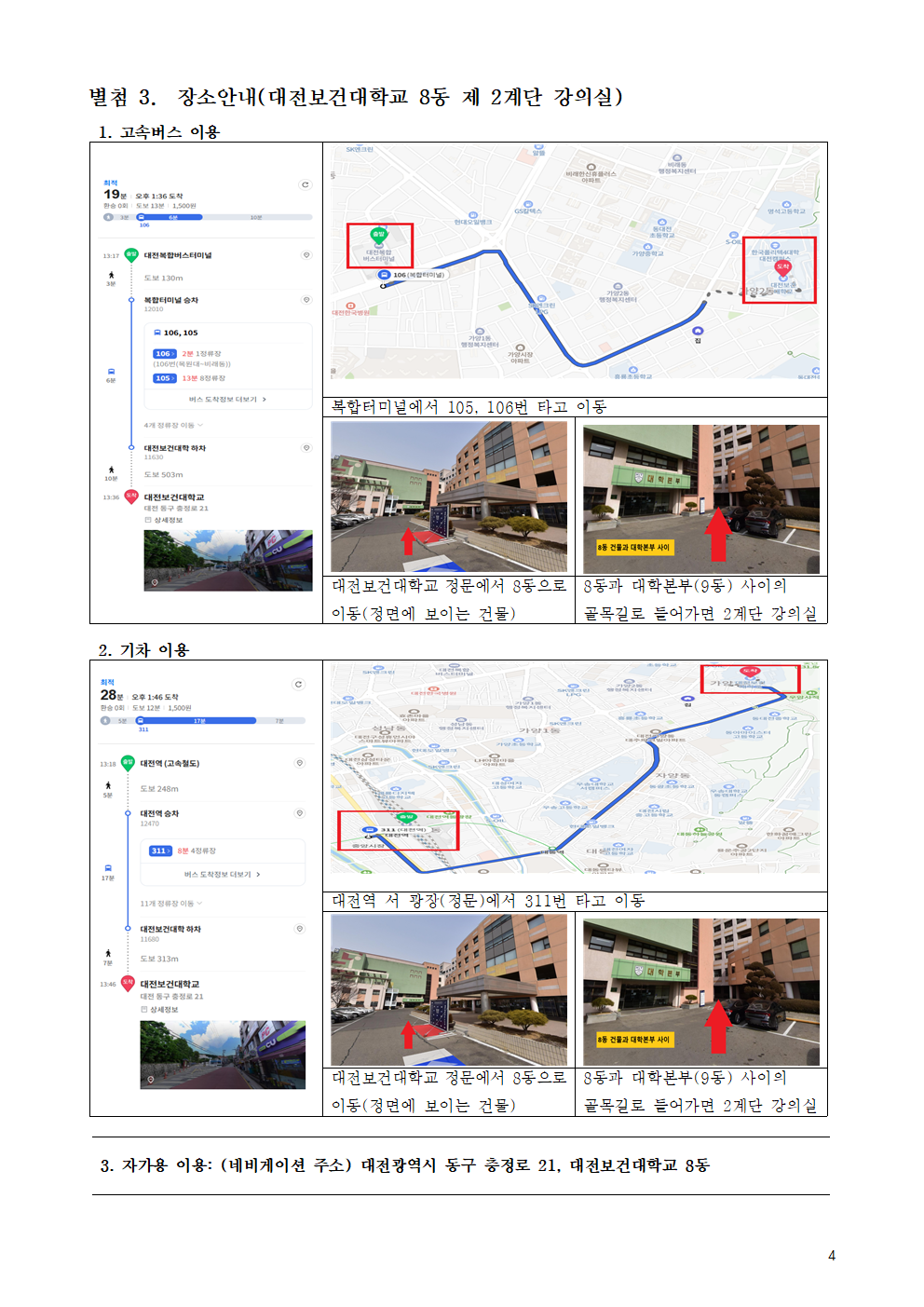The image size is (924, 1307).
Task: Click 19분 오후 1:36 도착 summary
Action: point(143,195)
